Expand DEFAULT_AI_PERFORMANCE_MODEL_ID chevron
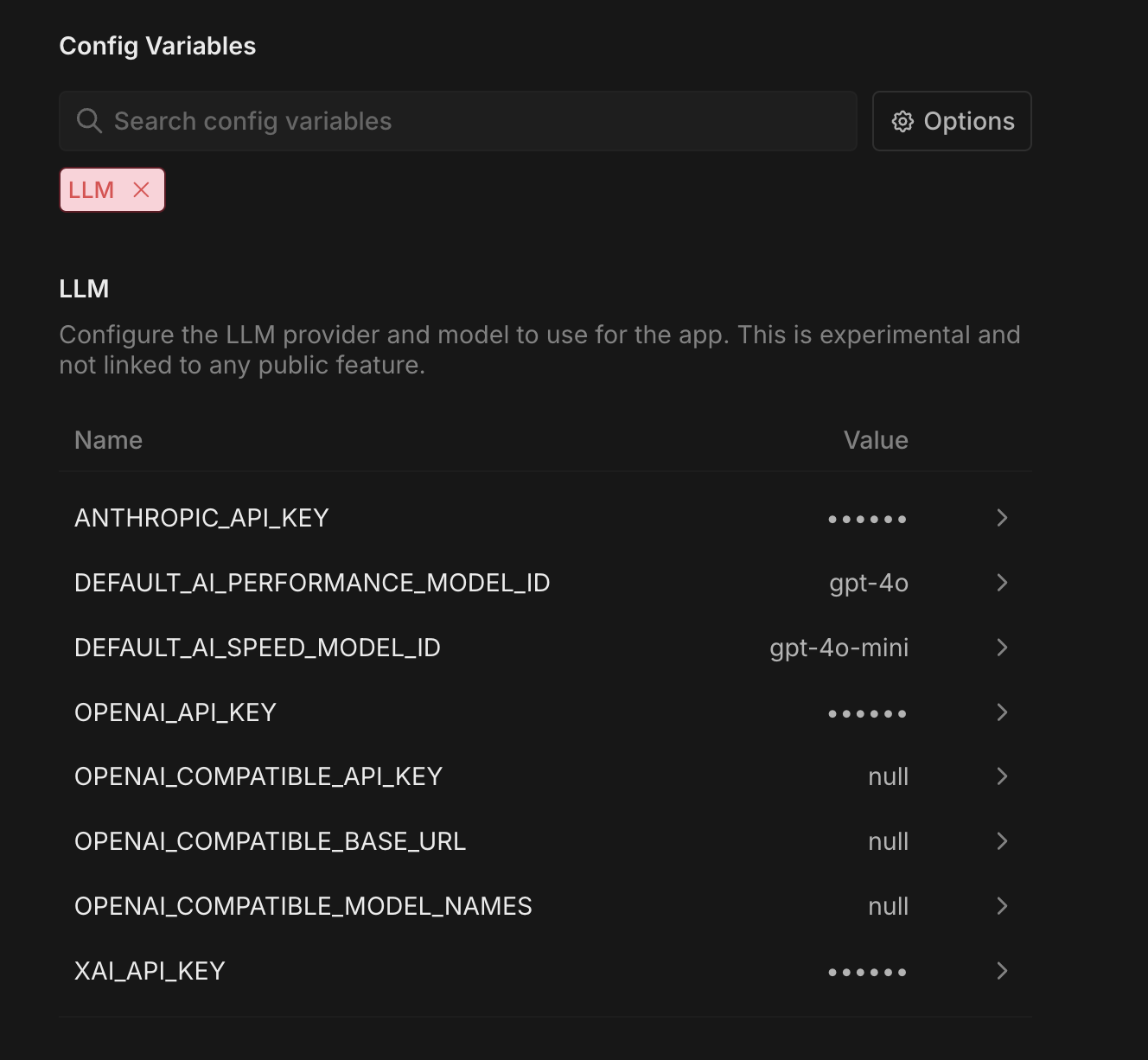Image resolution: width=1148 pixels, height=1060 pixels. tap(1002, 583)
